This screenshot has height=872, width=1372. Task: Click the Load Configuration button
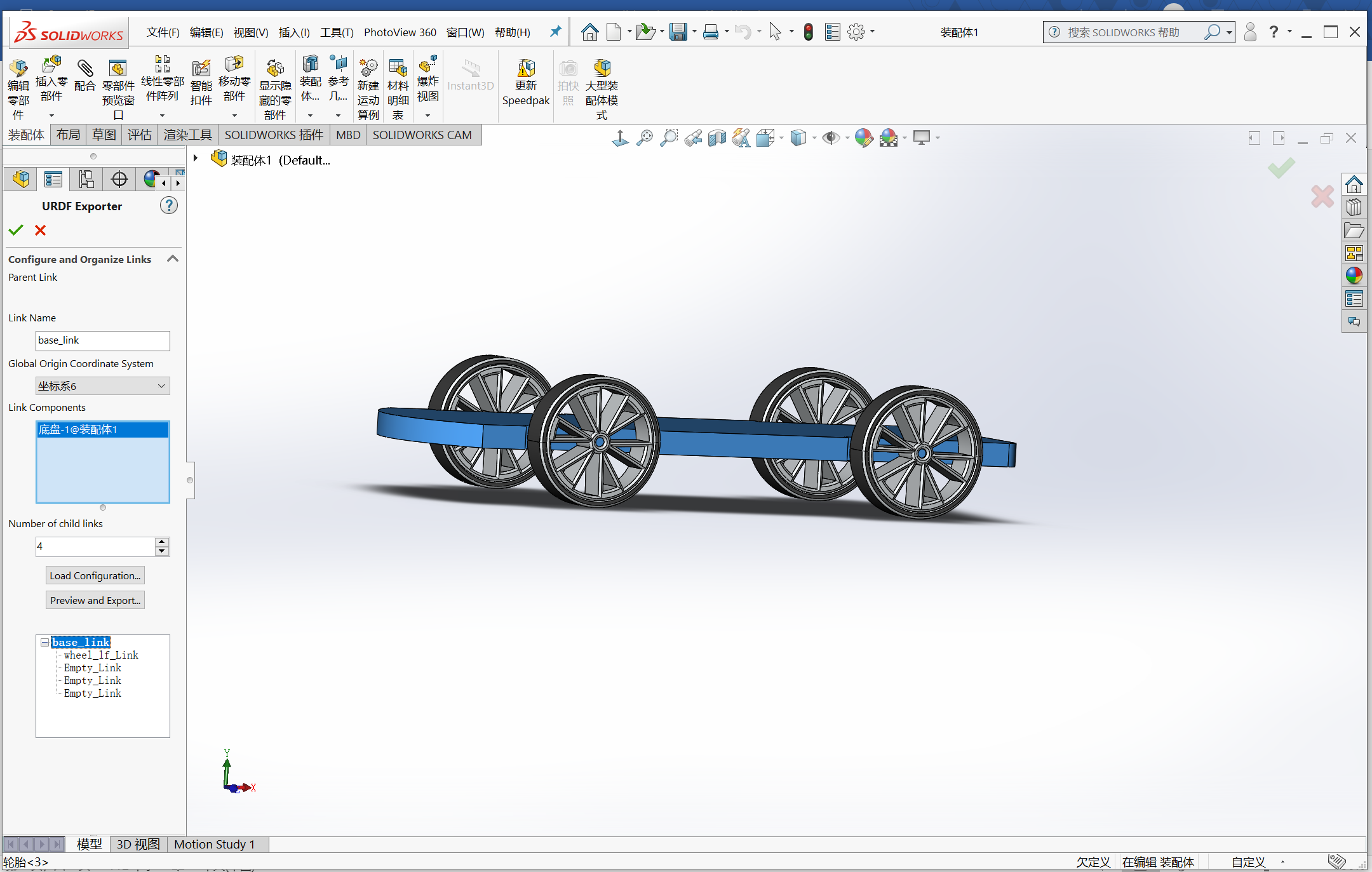click(x=95, y=575)
